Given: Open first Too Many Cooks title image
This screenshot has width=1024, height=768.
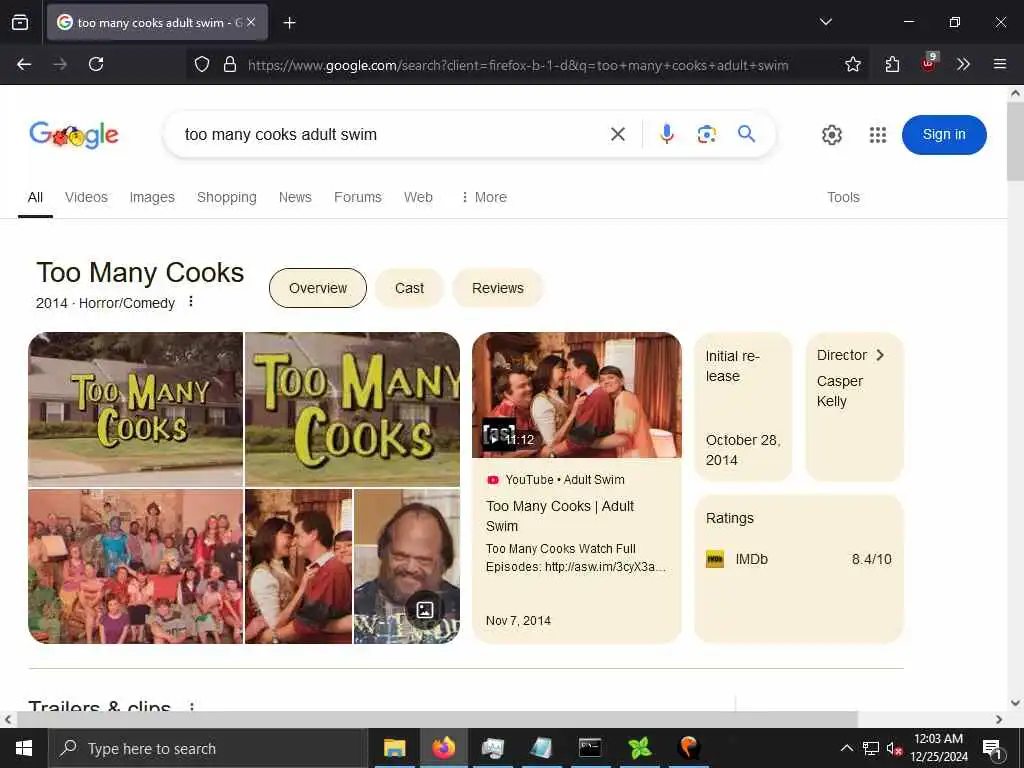Looking at the screenshot, I should coord(135,409).
